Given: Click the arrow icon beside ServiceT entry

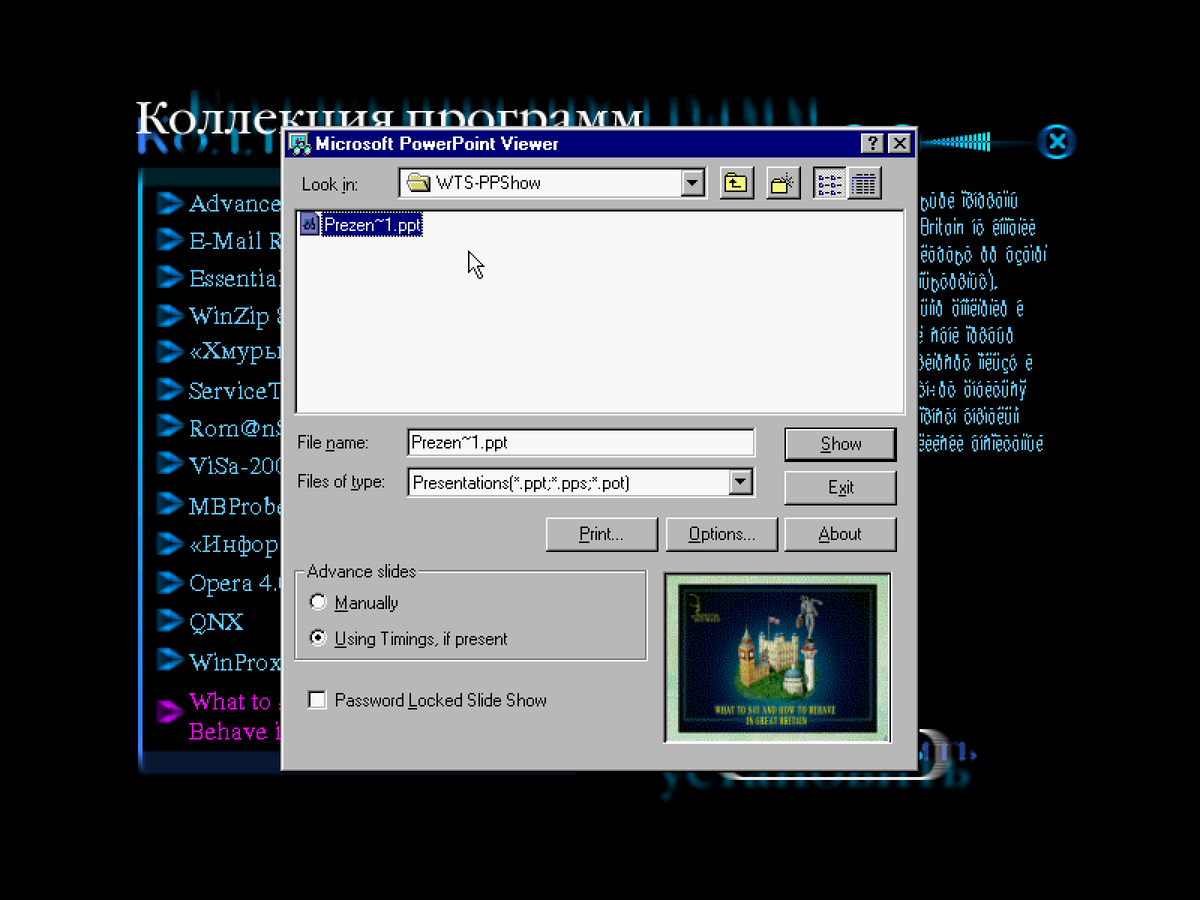Looking at the screenshot, I should coord(169,391).
